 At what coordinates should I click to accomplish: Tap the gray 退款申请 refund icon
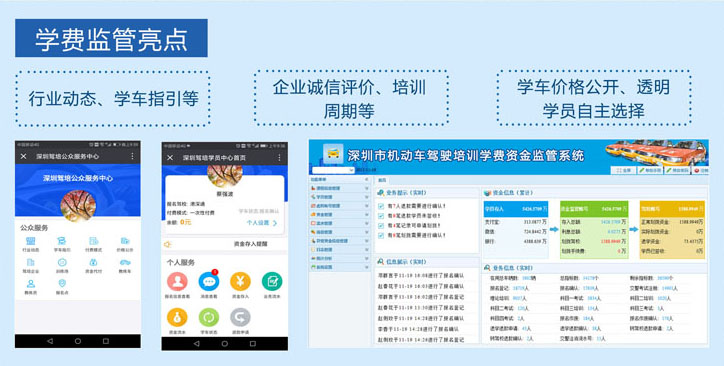tap(240, 318)
